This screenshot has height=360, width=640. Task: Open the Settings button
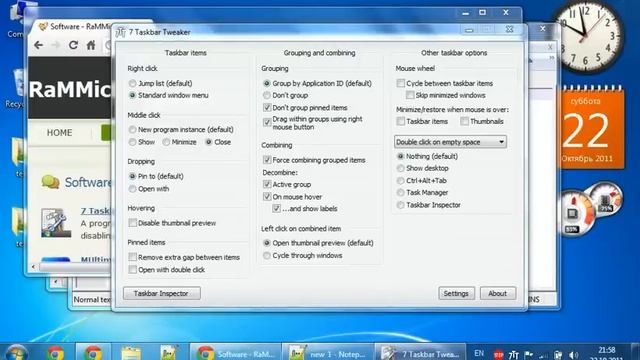pos(456,293)
